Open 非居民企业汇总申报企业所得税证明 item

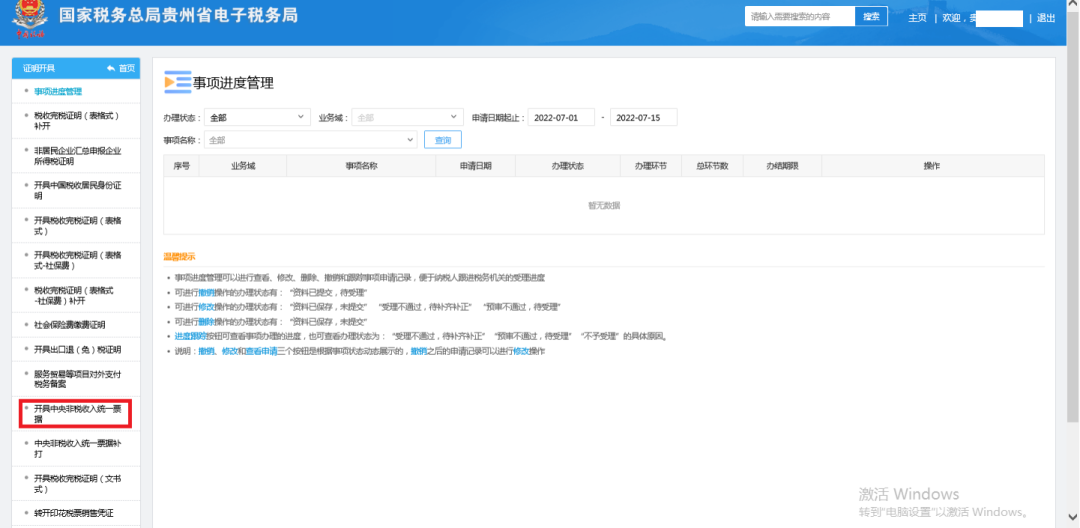76,155
